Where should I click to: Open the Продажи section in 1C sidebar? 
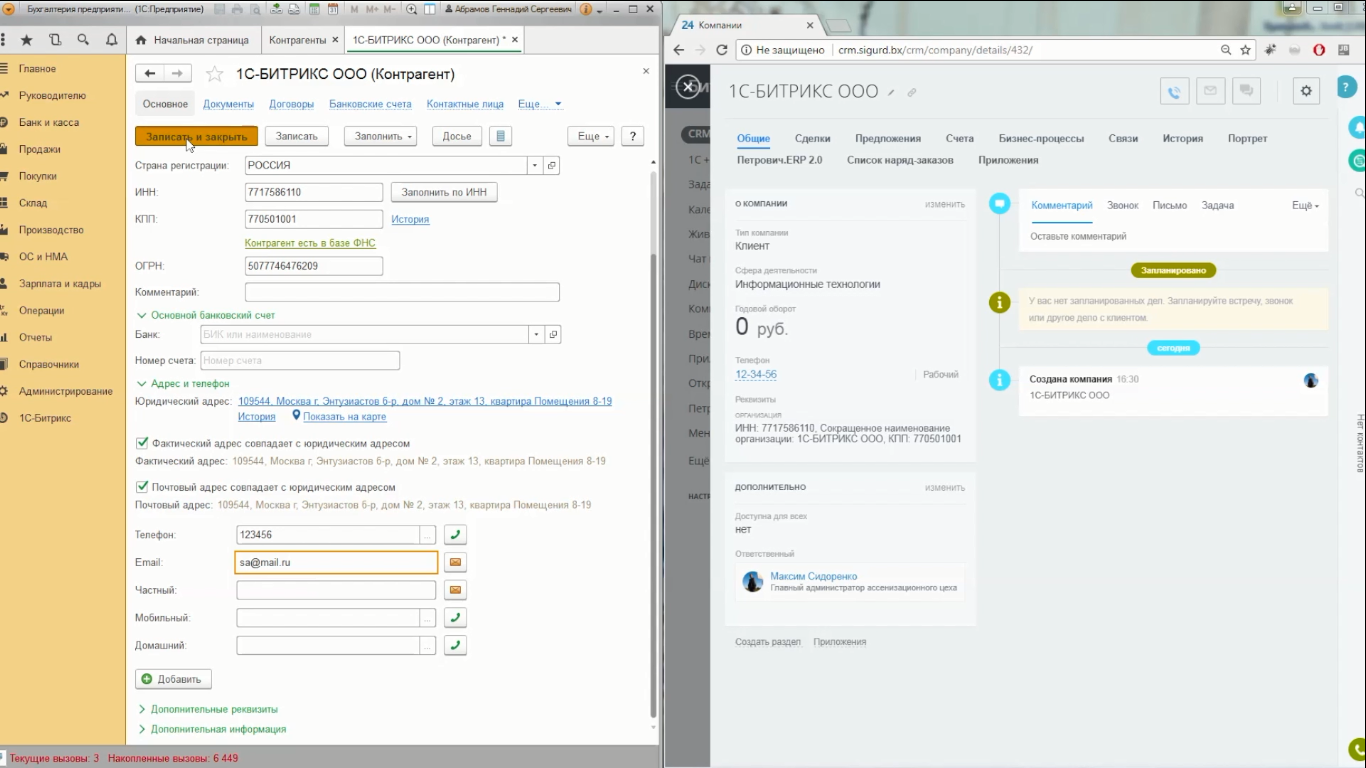click(x=40, y=149)
